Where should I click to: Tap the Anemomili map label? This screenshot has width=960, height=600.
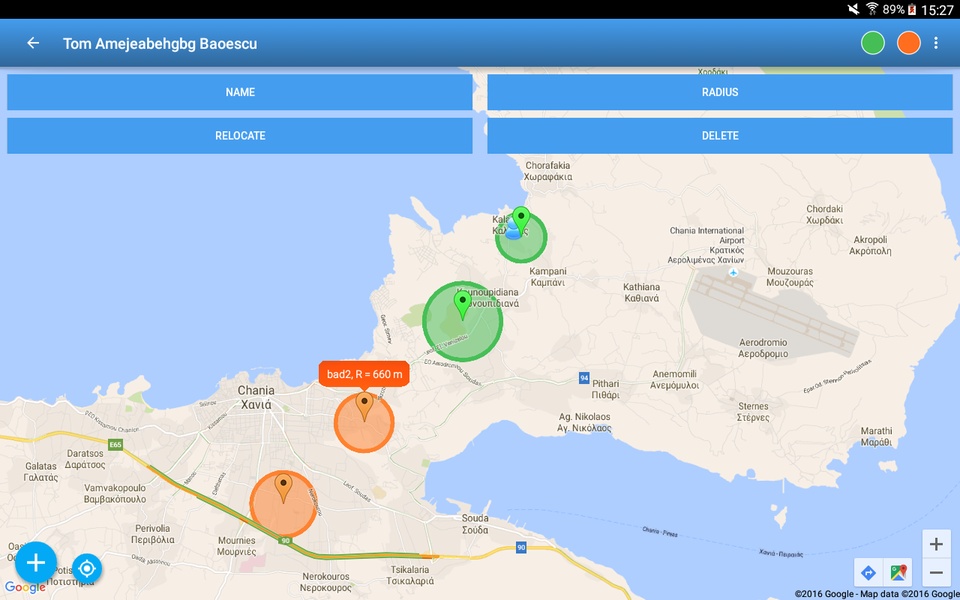pos(675,379)
